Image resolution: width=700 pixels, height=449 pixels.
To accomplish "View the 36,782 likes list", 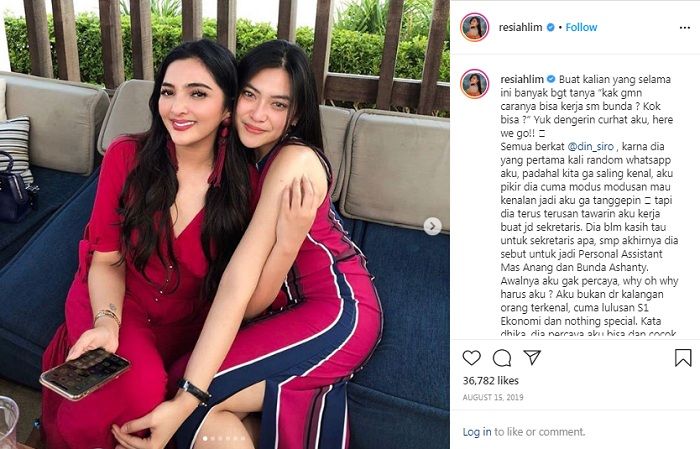I will pyautogui.click(x=491, y=381).
